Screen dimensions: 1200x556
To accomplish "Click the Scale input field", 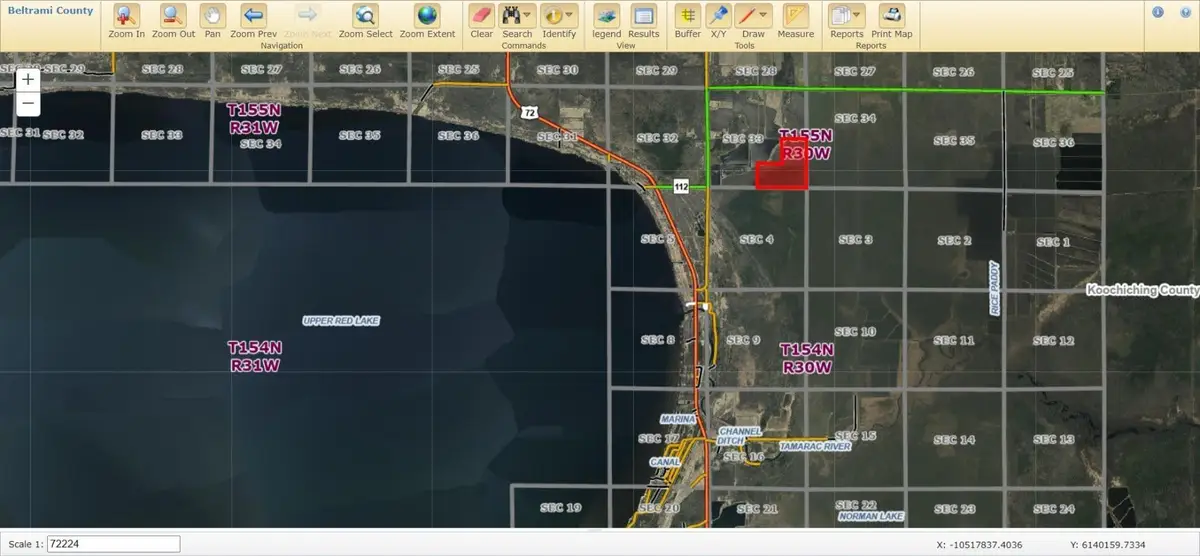I will 99,543.
